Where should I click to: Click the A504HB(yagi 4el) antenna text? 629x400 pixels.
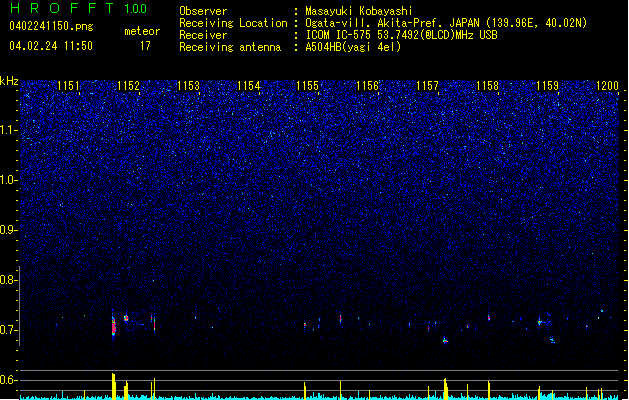(x=353, y=47)
